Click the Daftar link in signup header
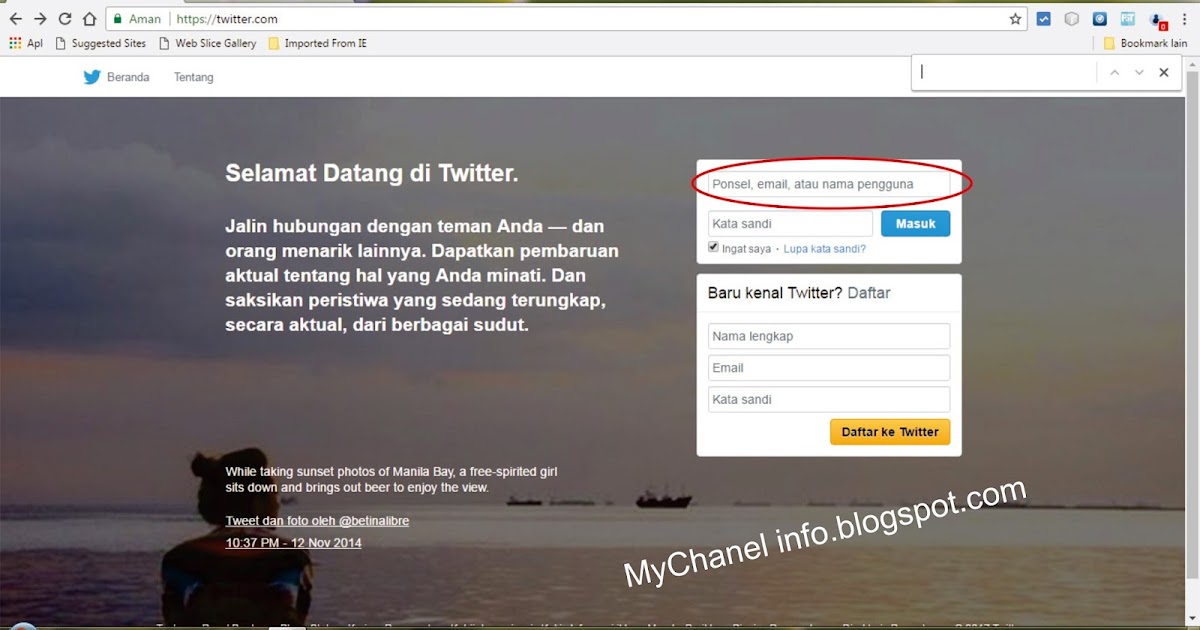1200x630 pixels. pyautogui.click(x=868, y=293)
